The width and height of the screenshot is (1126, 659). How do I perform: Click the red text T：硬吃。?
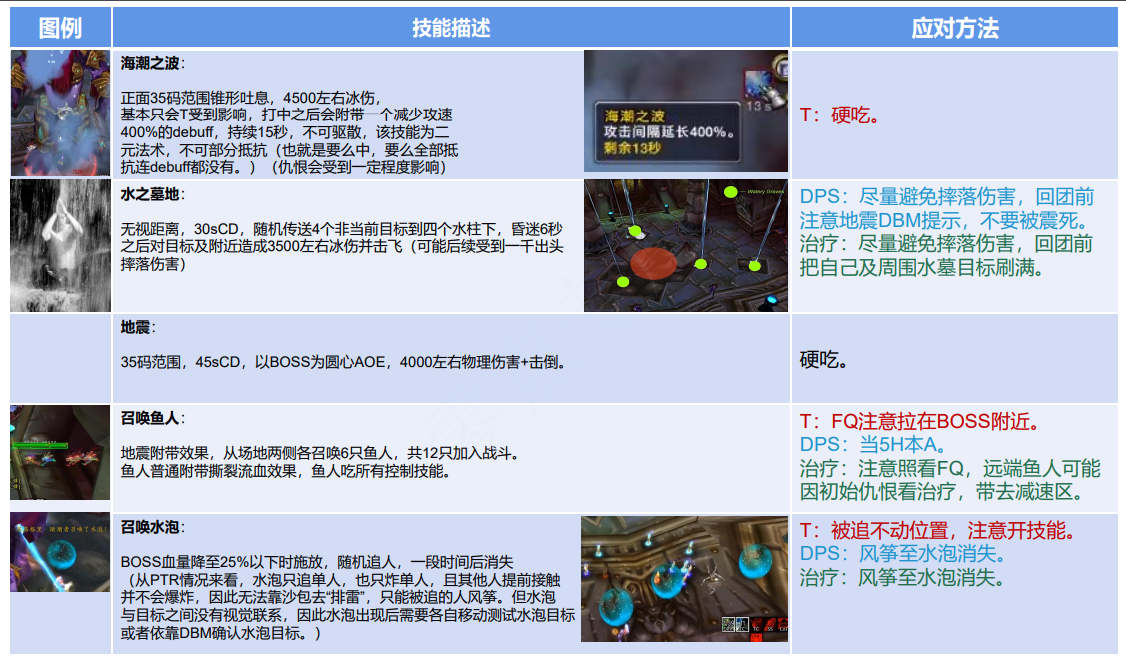pyautogui.click(x=840, y=115)
